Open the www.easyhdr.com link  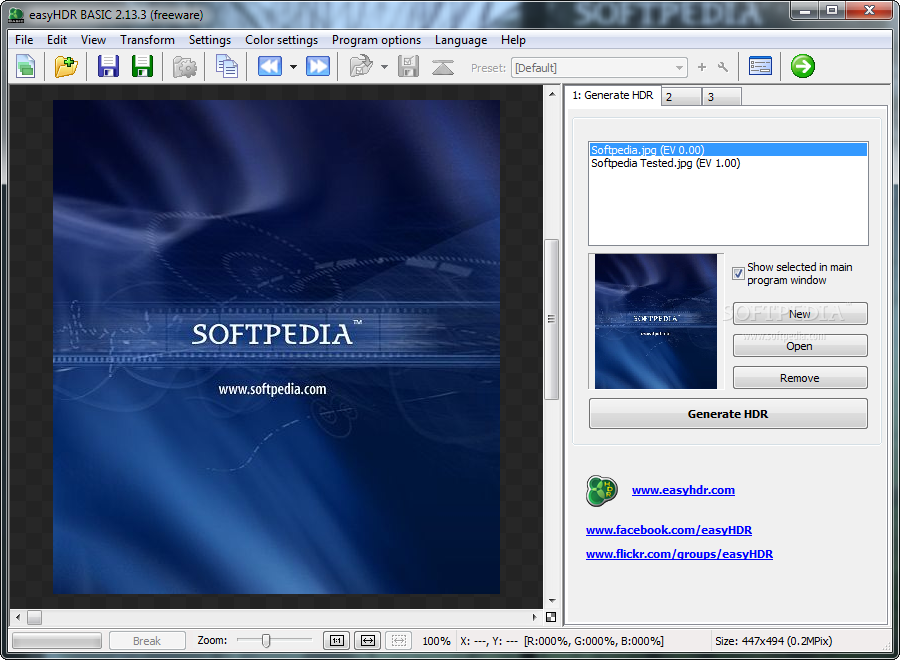click(x=683, y=490)
